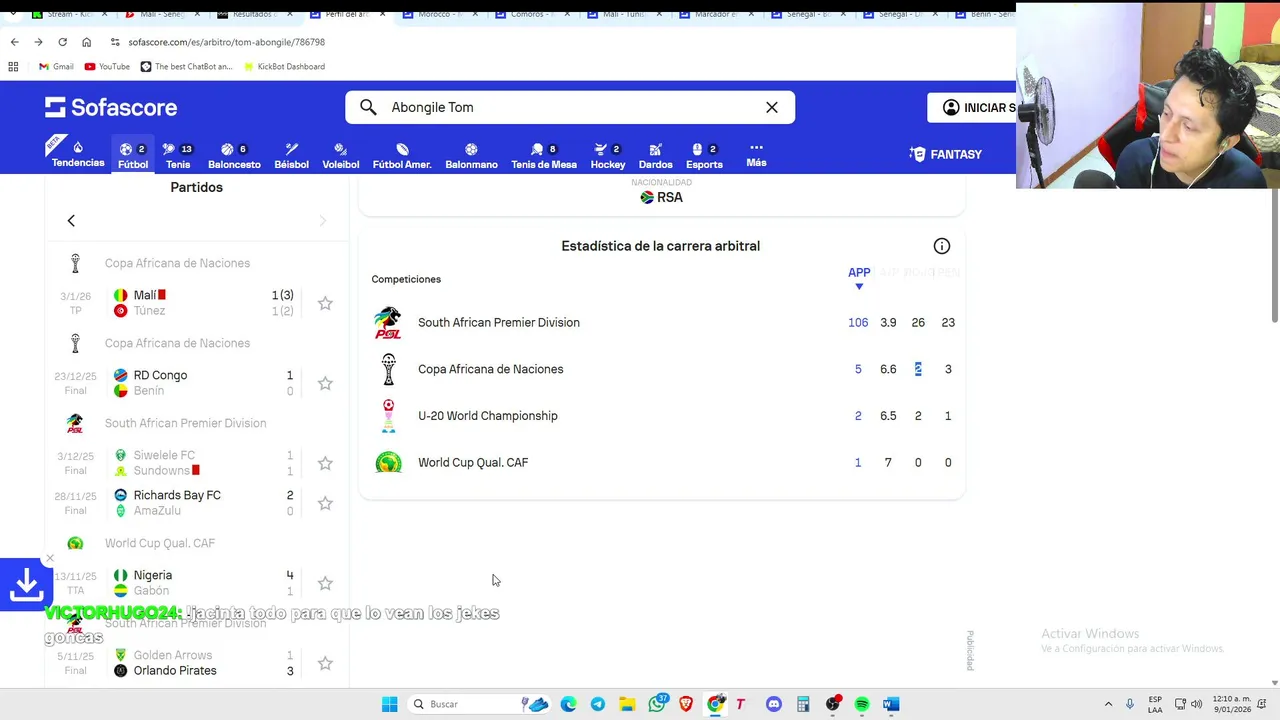Open U-20 World Championship stats row

pos(661,416)
